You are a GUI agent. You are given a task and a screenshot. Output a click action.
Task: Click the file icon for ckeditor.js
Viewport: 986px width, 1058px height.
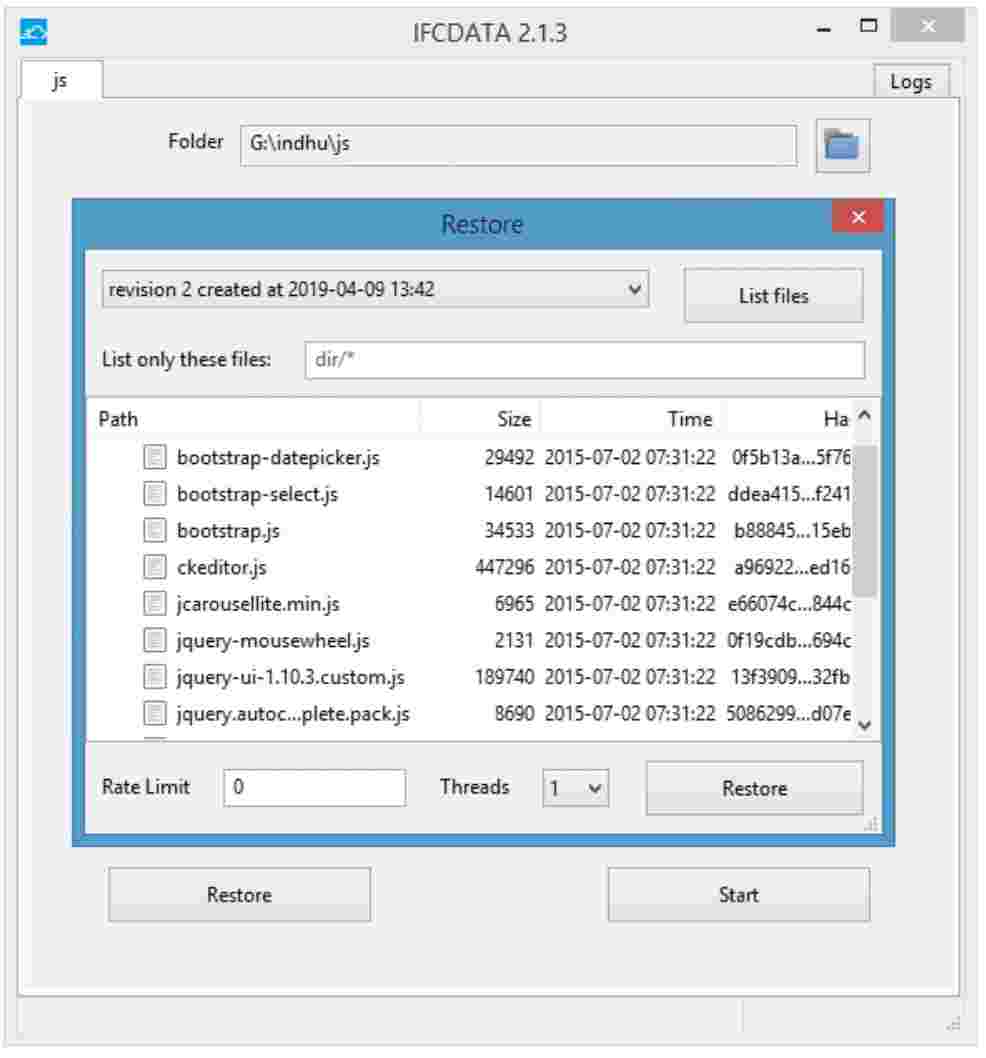[155, 567]
